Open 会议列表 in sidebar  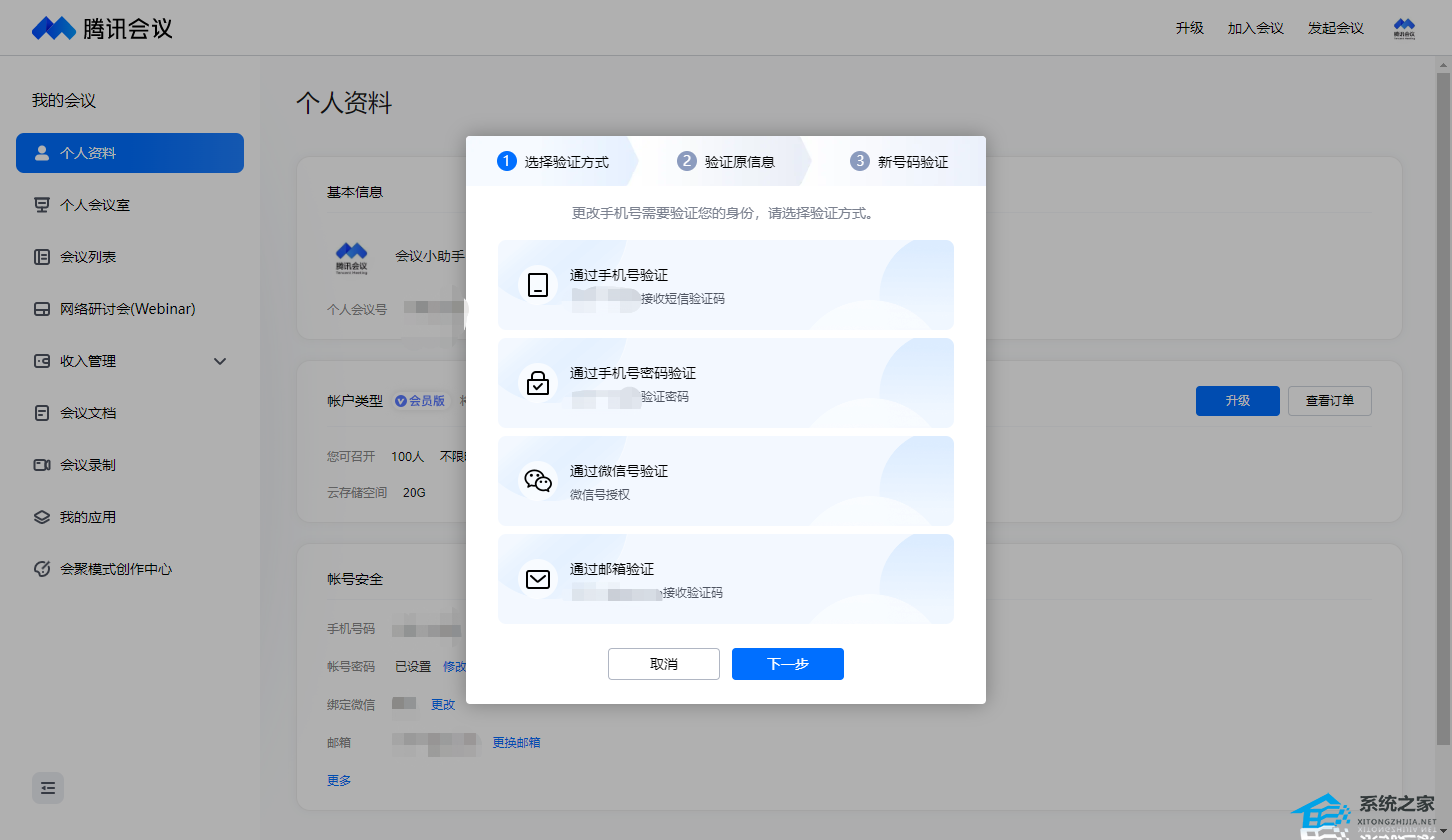pos(88,257)
